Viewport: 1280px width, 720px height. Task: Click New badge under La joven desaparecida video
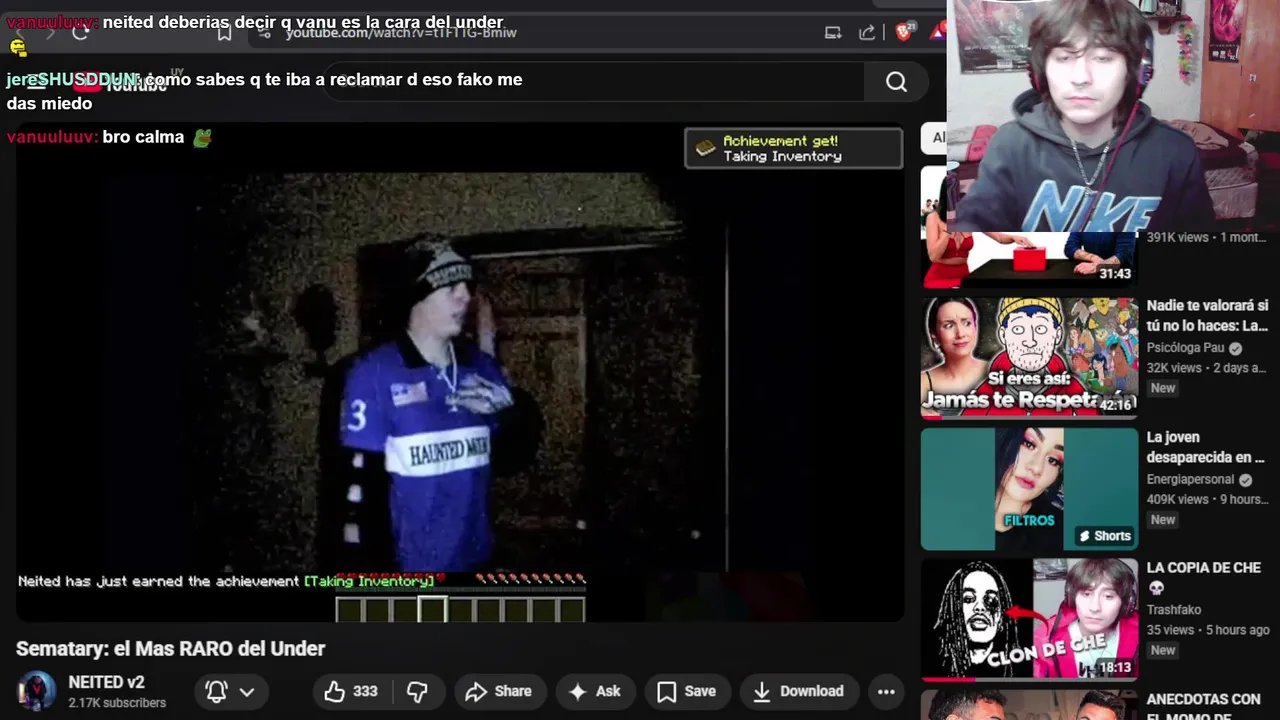tap(1163, 519)
